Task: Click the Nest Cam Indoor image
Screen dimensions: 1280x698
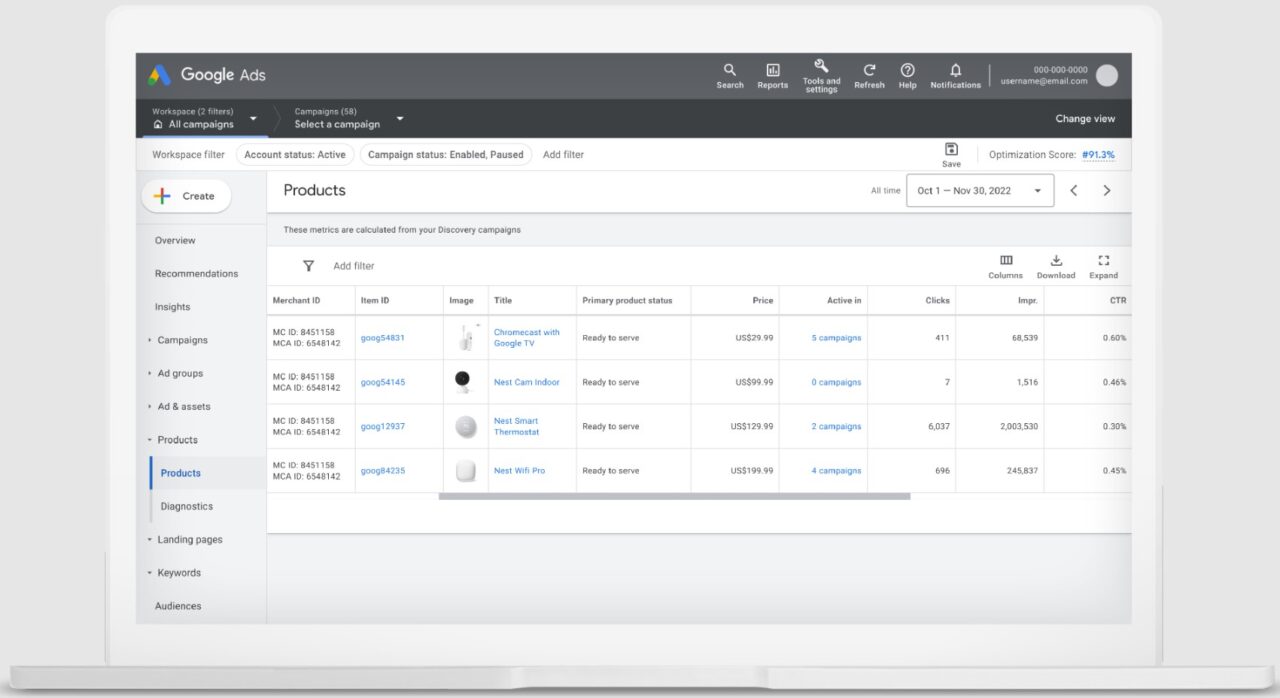Action: 463,382
